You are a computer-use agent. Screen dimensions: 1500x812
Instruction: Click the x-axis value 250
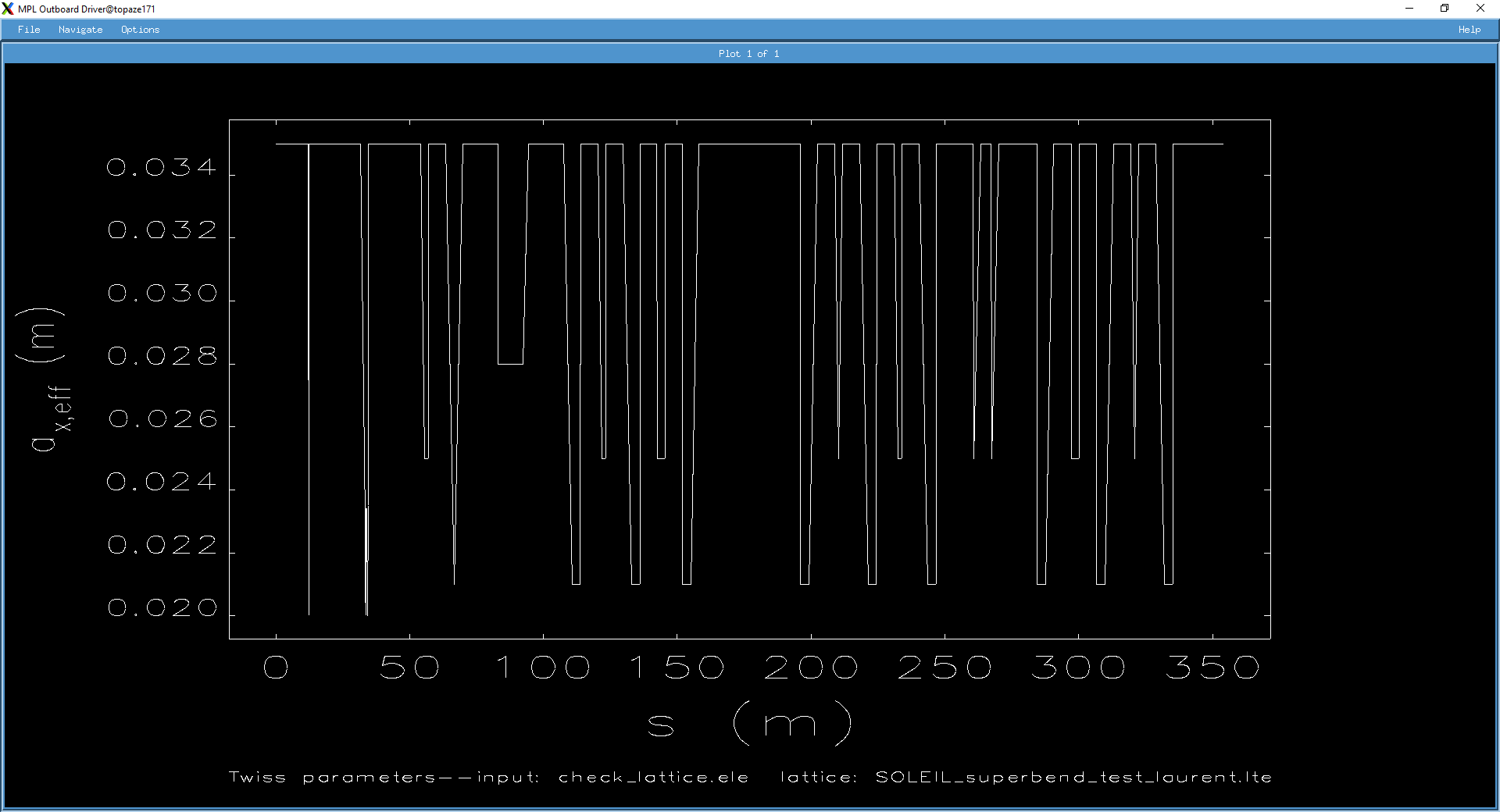click(945, 668)
